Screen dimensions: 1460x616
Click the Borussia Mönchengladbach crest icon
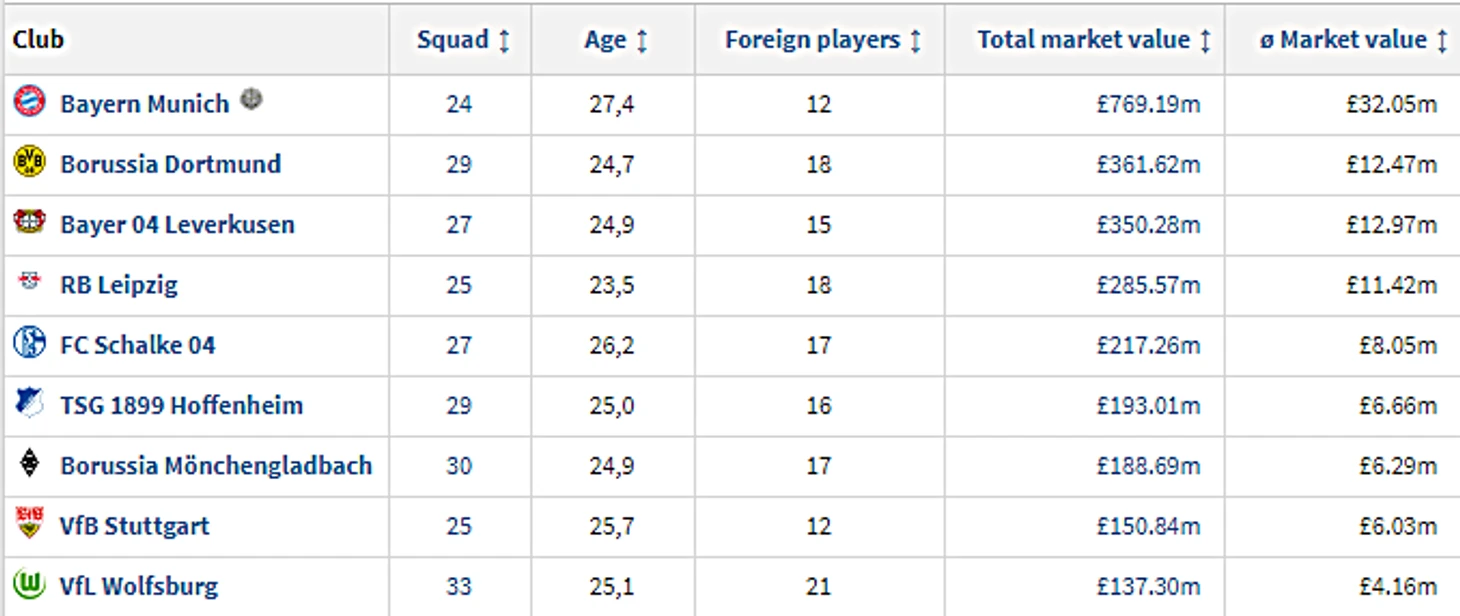[x=29, y=464]
